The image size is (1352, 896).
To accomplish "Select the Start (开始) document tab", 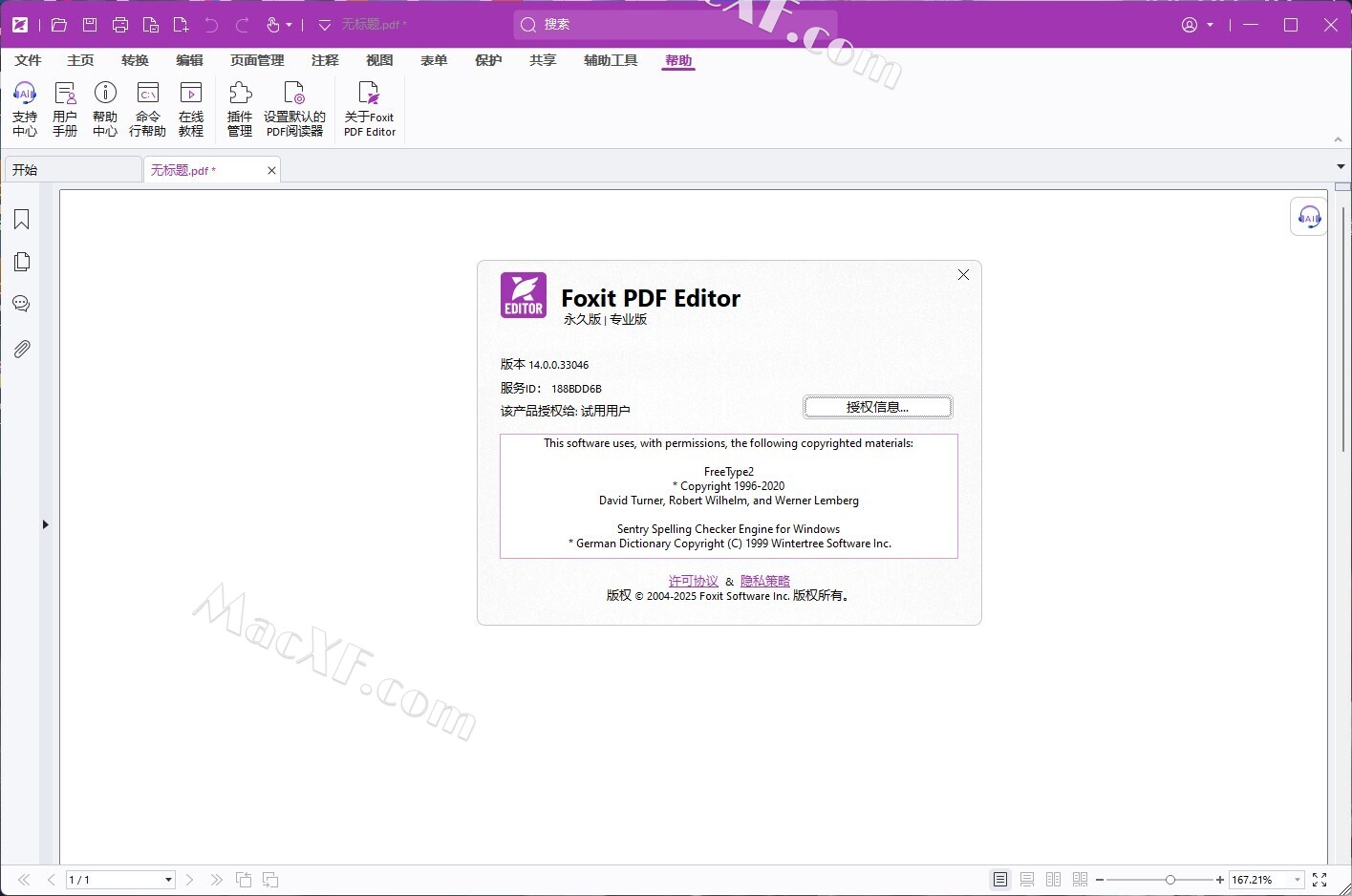I will point(73,170).
